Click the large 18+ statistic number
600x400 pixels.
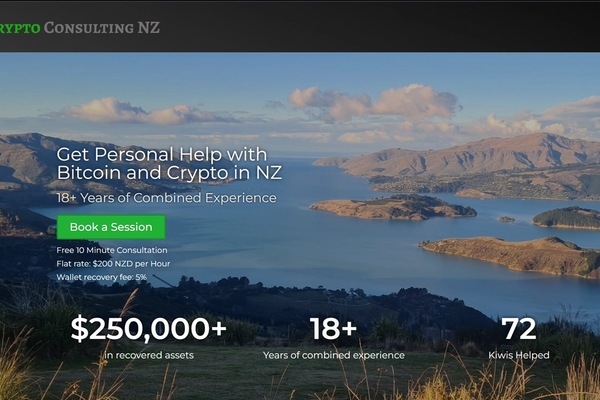coord(333,329)
